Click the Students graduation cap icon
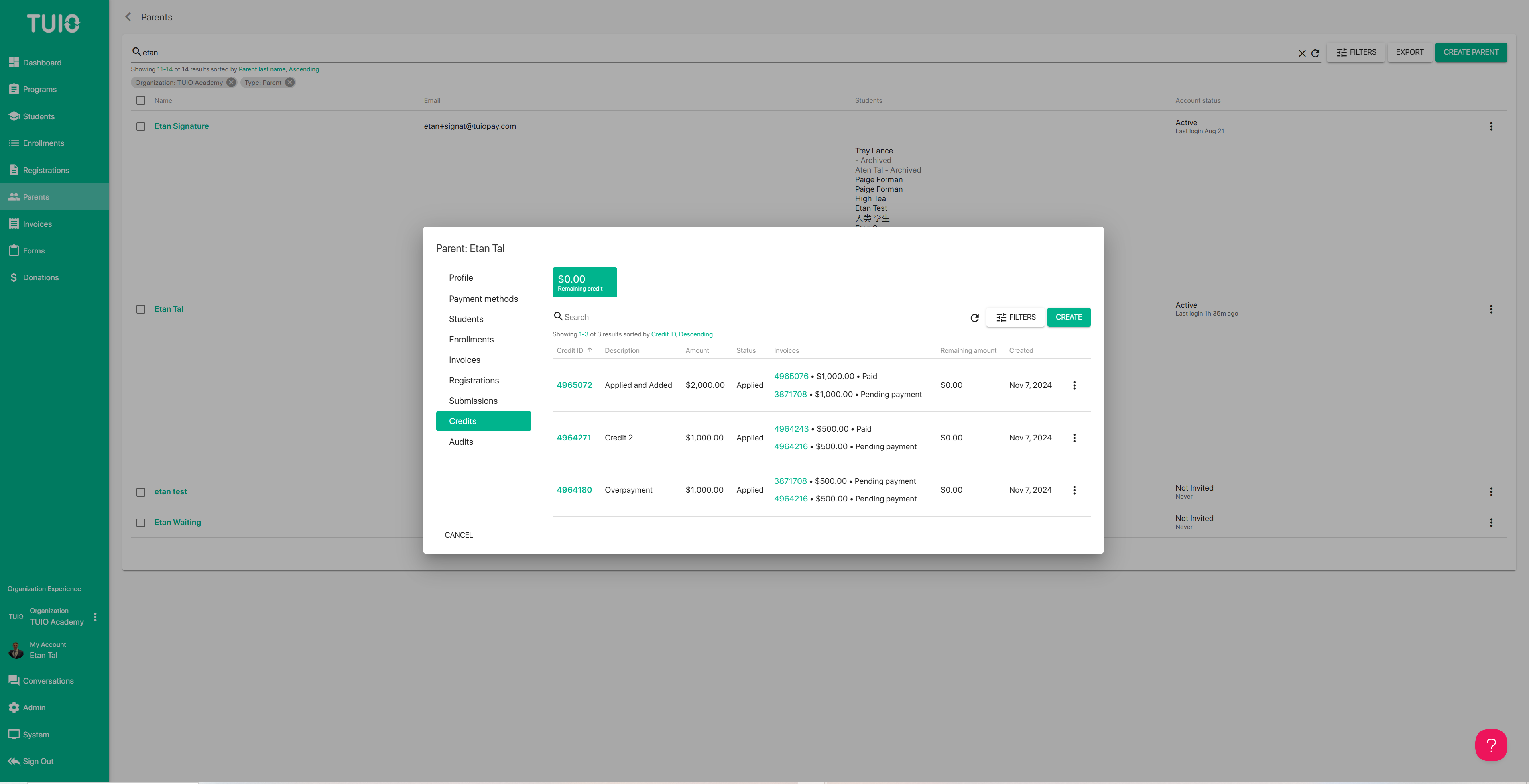This screenshot has width=1529, height=784. pyautogui.click(x=14, y=116)
